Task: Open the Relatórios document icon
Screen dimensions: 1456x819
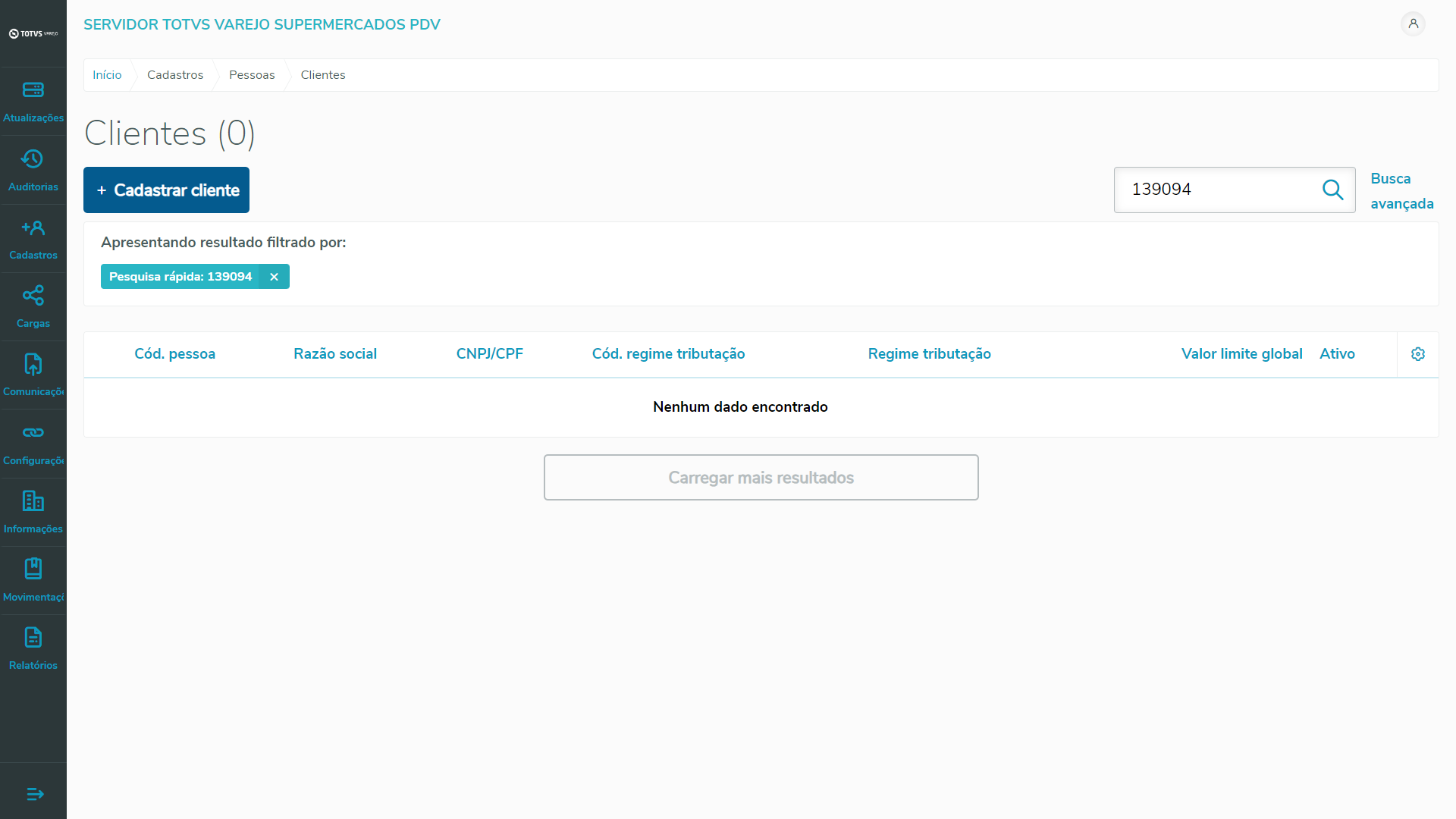Action: coord(33,638)
